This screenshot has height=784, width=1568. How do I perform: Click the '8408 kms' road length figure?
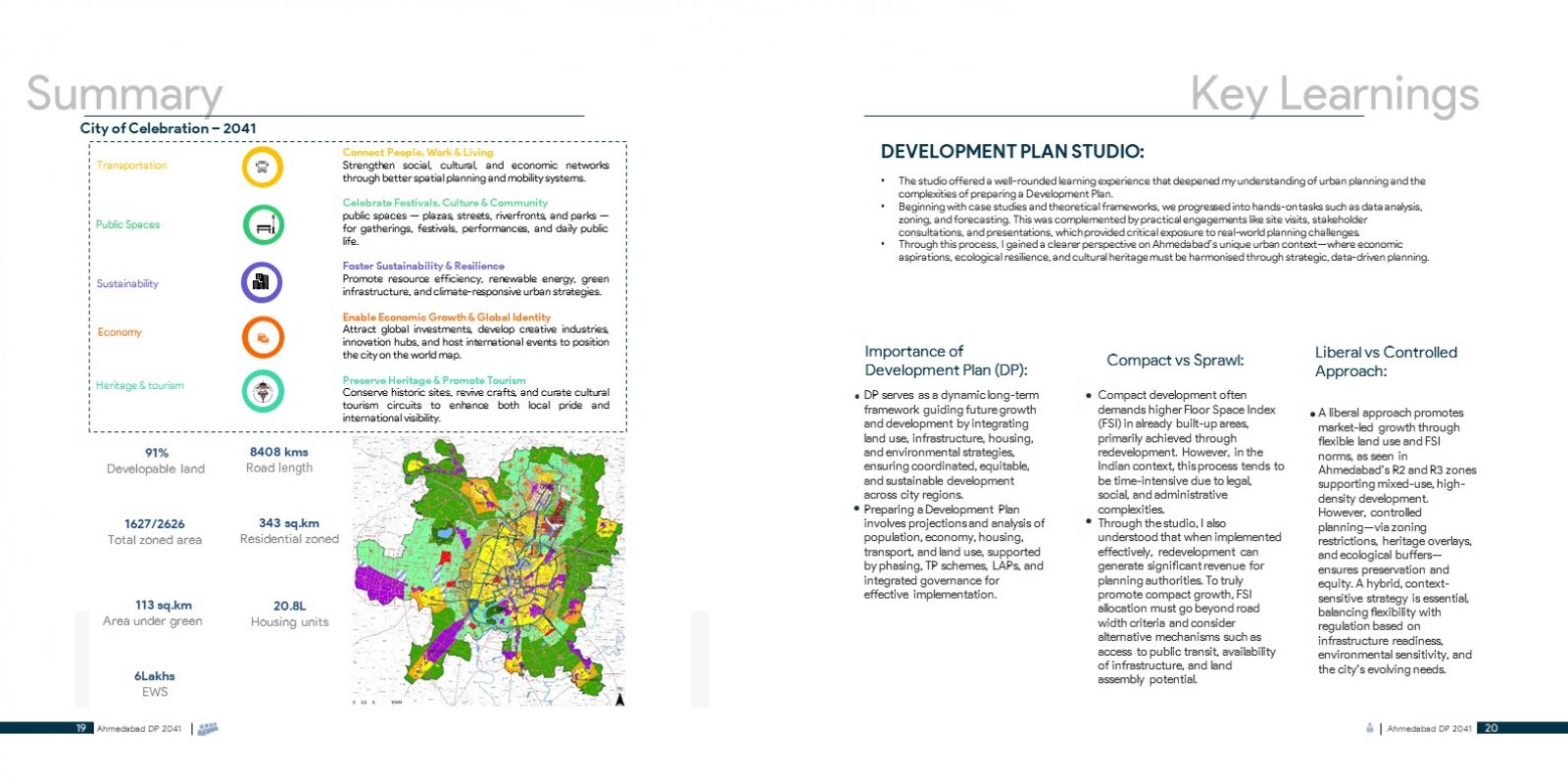coord(279,452)
